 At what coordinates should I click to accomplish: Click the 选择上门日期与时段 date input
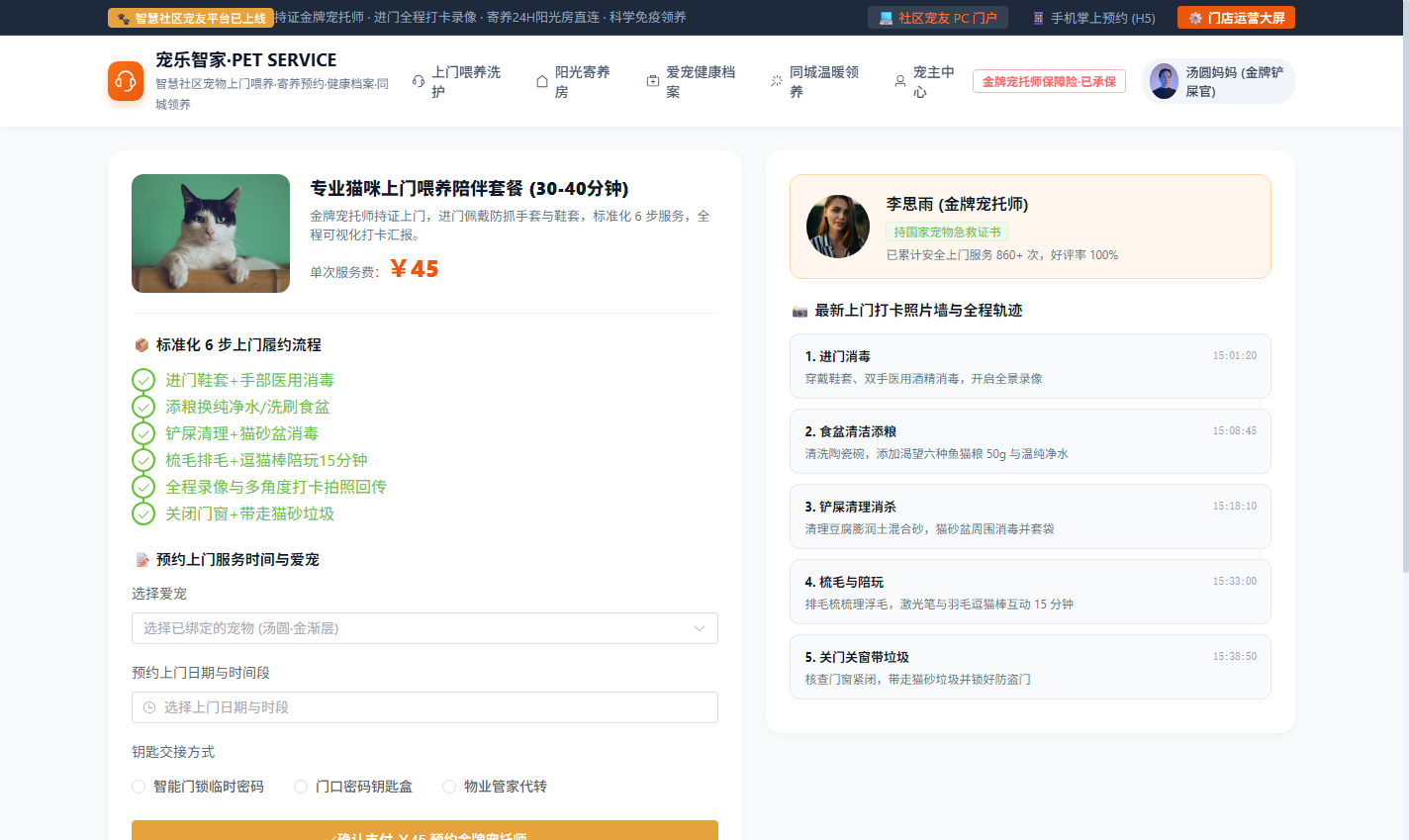click(424, 707)
